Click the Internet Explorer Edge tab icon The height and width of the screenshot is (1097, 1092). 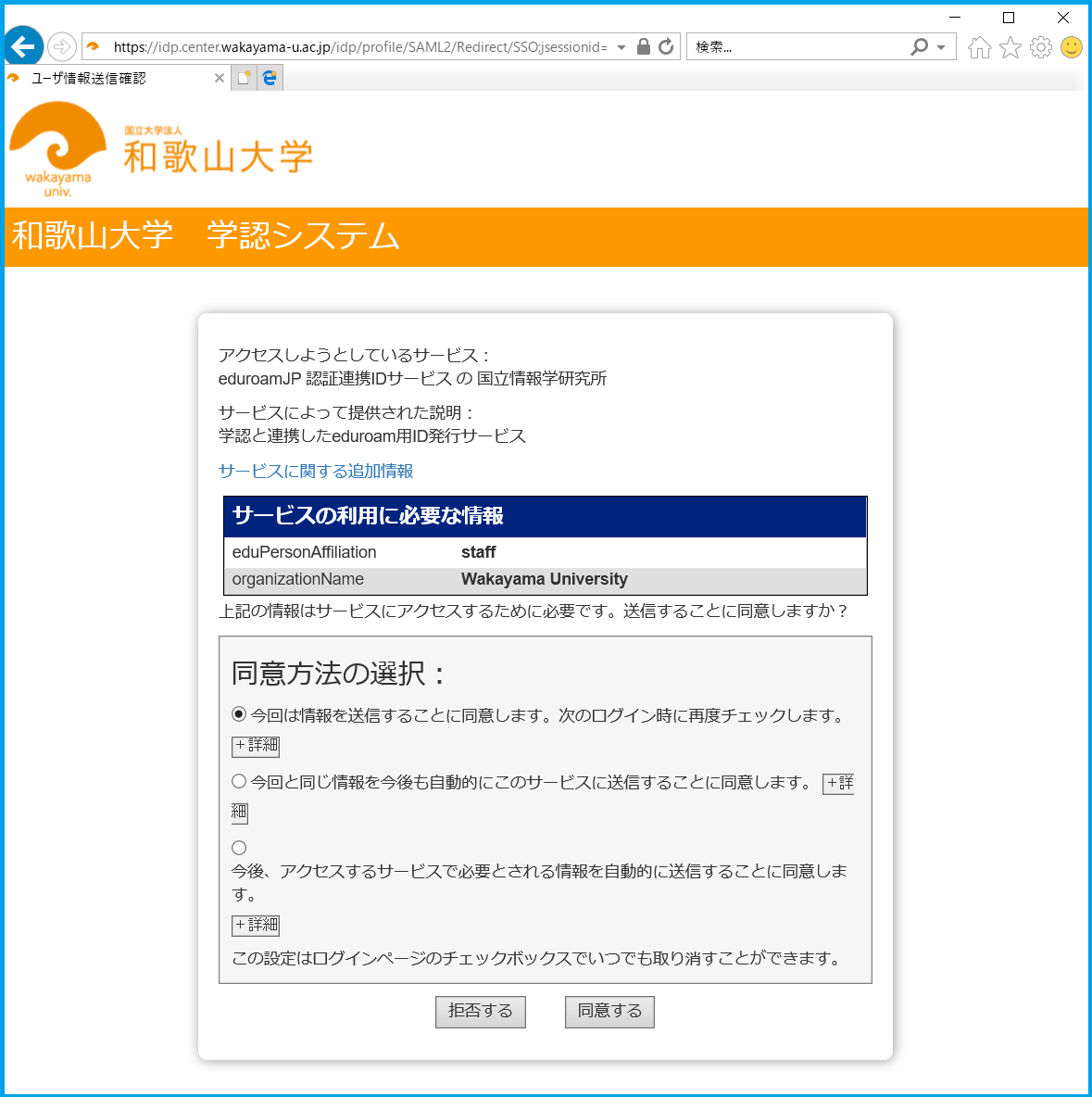(270, 78)
